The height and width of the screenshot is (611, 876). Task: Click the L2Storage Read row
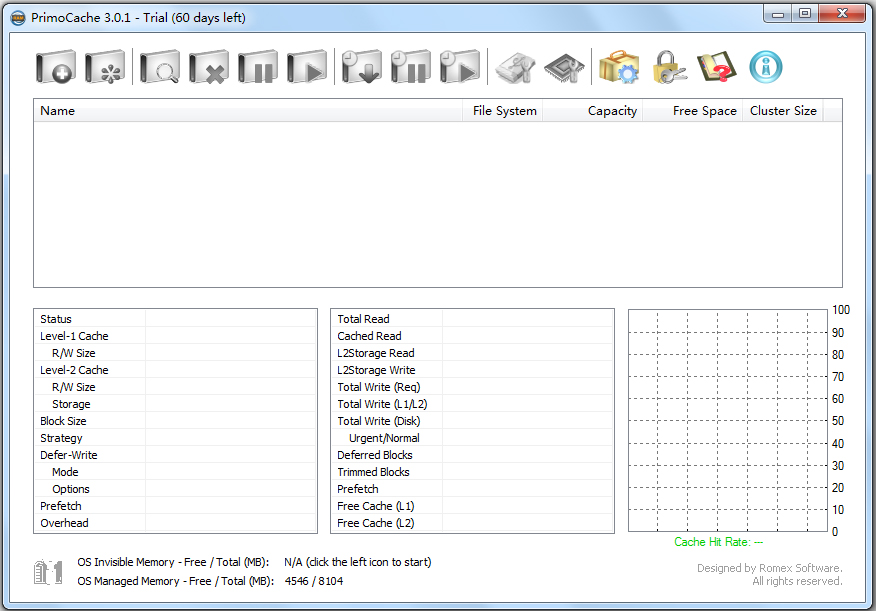click(x=473, y=353)
